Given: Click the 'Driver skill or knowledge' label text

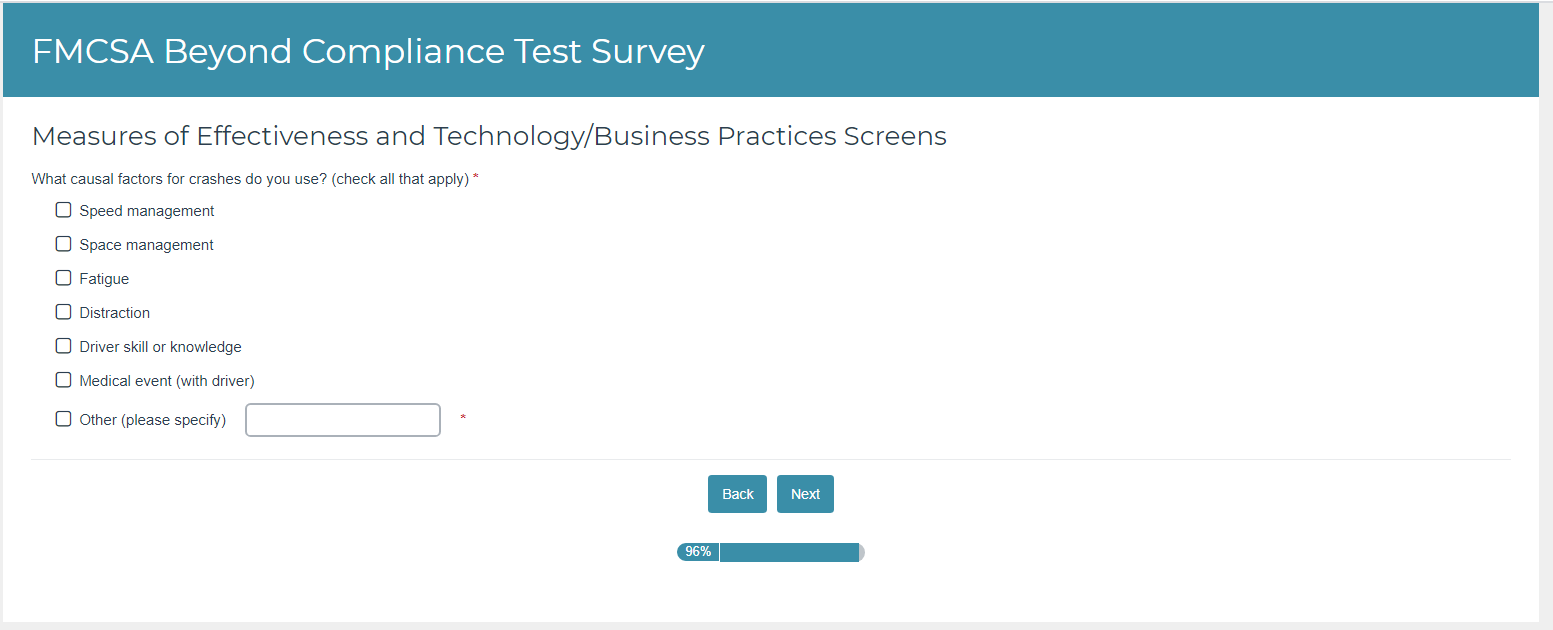Looking at the screenshot, I should click(161, 347).
